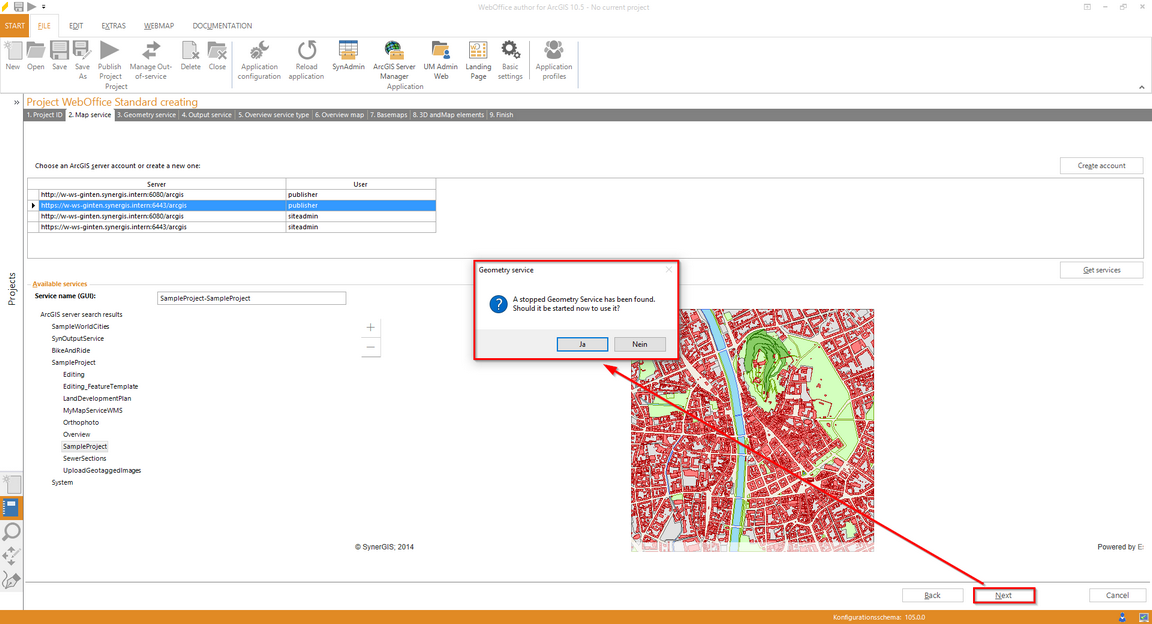The image size is (1152, 624).
Task: Launch SynAdmin from the ribbon
Action: point(348,52)
